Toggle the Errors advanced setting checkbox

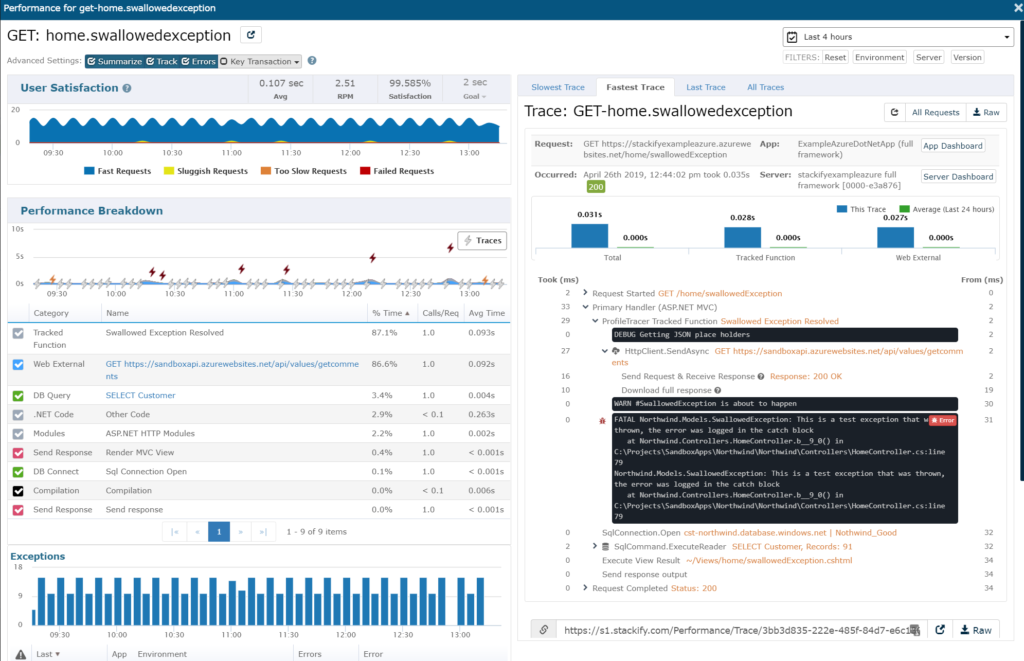(x=186, y=61)
